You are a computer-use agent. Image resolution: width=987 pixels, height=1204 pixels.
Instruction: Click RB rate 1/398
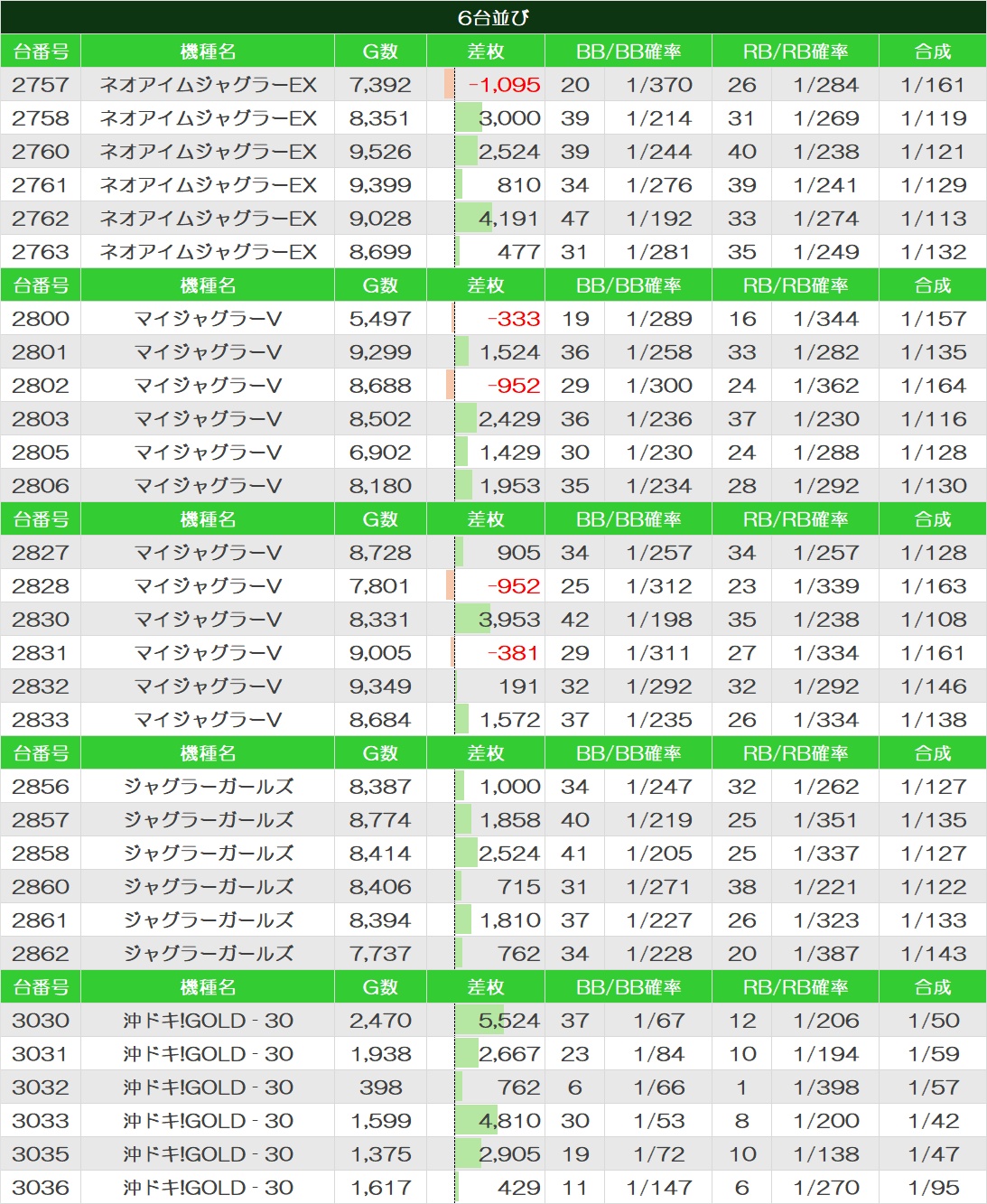pyautogui.click(x=826, y=1087)
